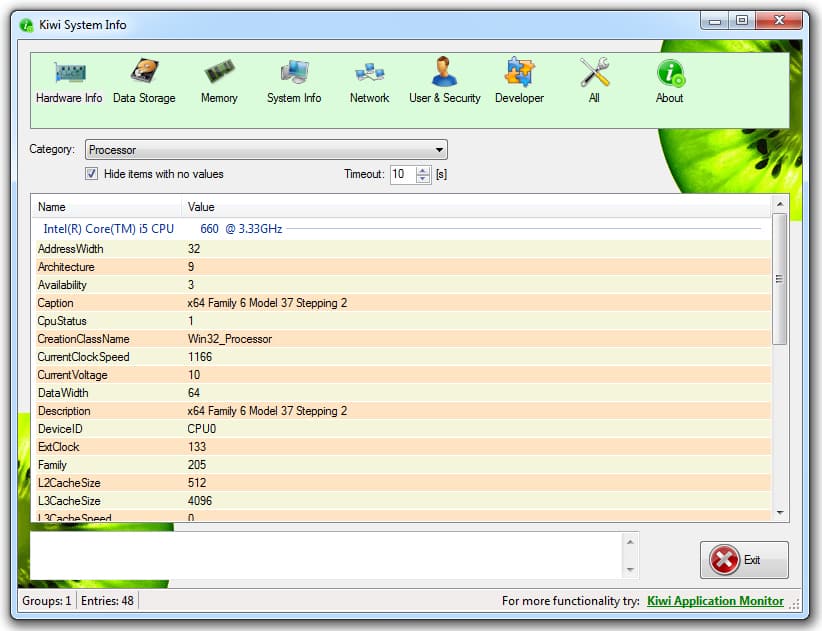Click the Win32_Processor value
The width and height of the screenshot is (822, 631).
click(230, 339)
